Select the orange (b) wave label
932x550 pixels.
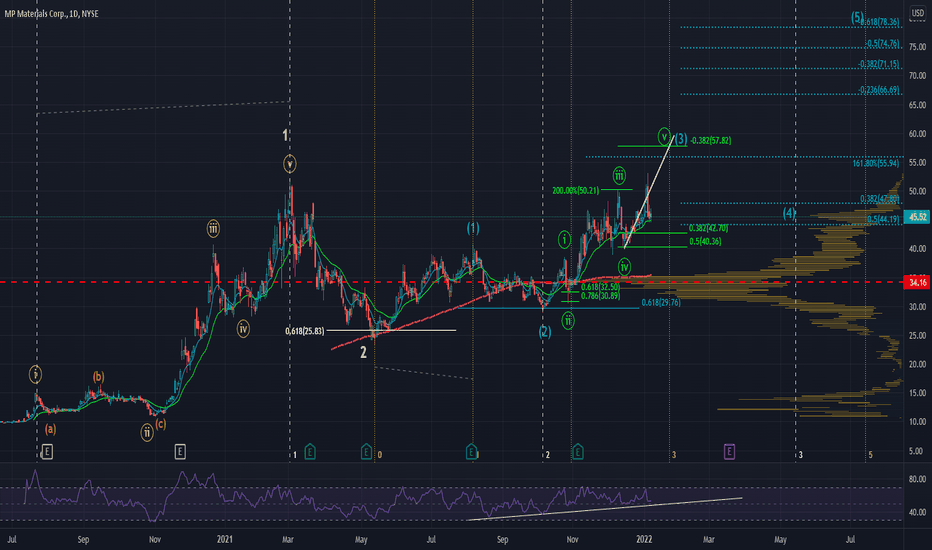coord(98,376)
